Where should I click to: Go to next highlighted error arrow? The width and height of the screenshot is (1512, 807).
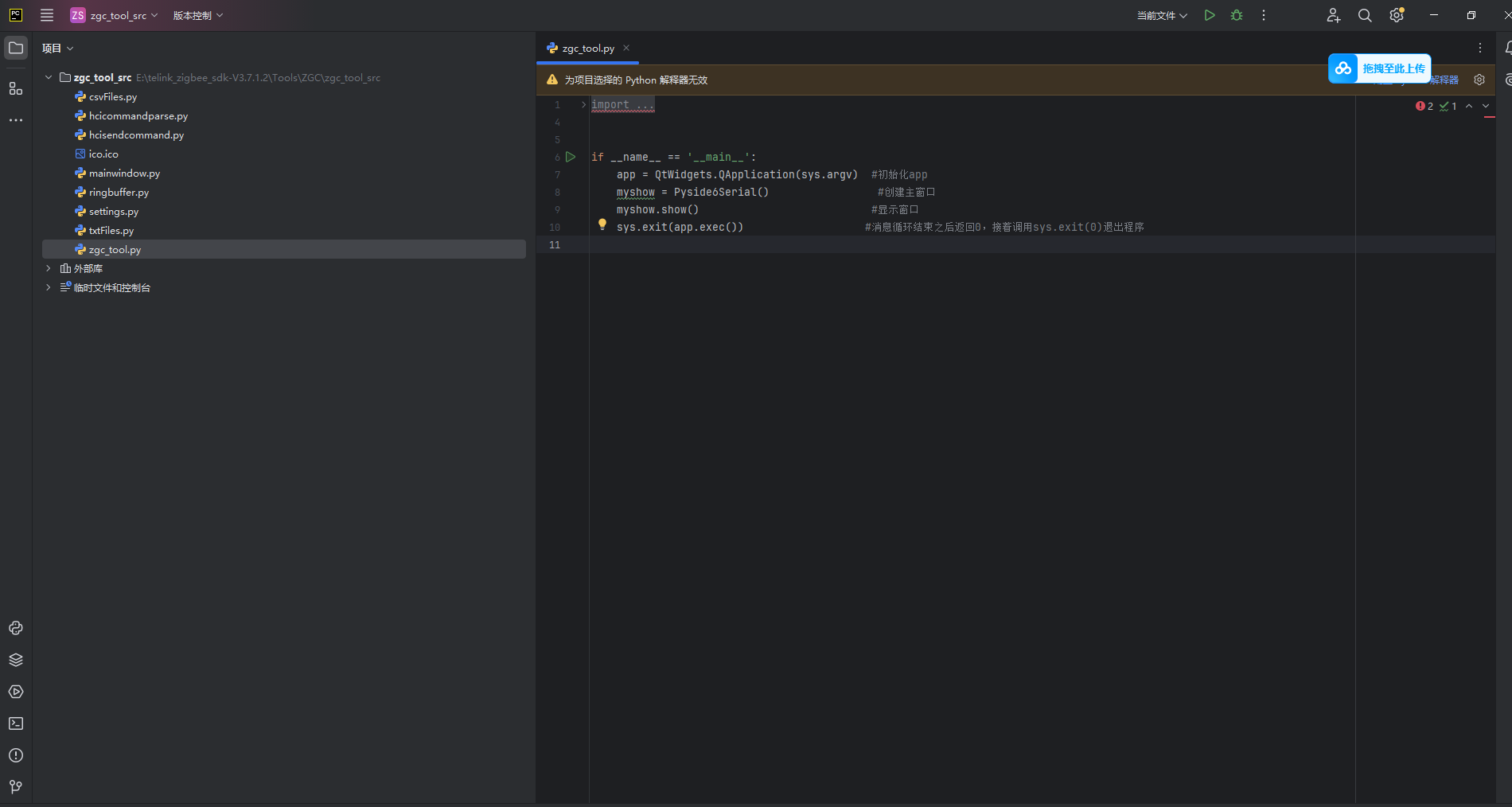1486,106
